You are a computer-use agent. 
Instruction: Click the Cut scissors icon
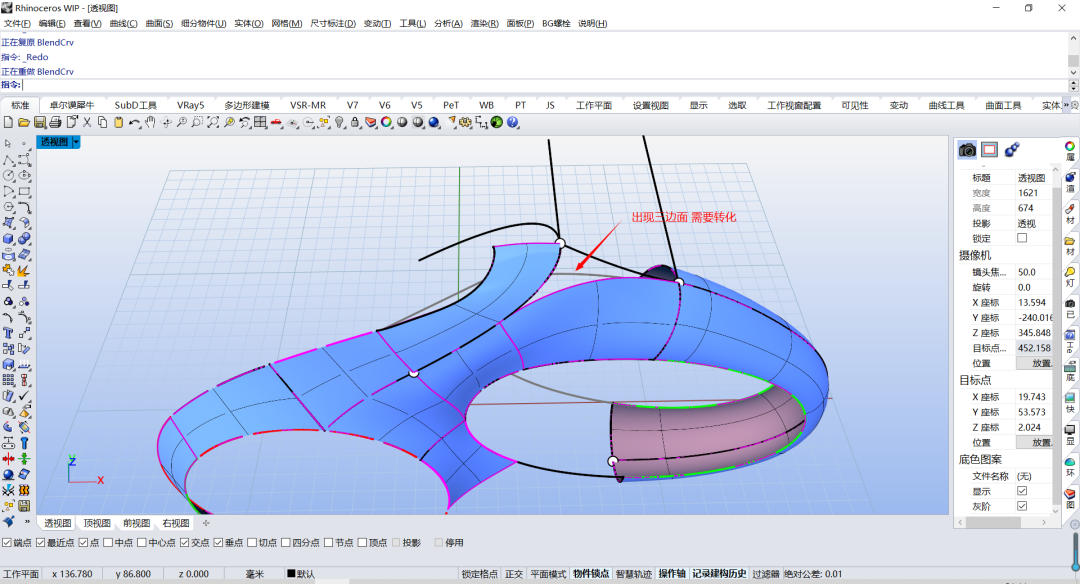tap(87, 122)
